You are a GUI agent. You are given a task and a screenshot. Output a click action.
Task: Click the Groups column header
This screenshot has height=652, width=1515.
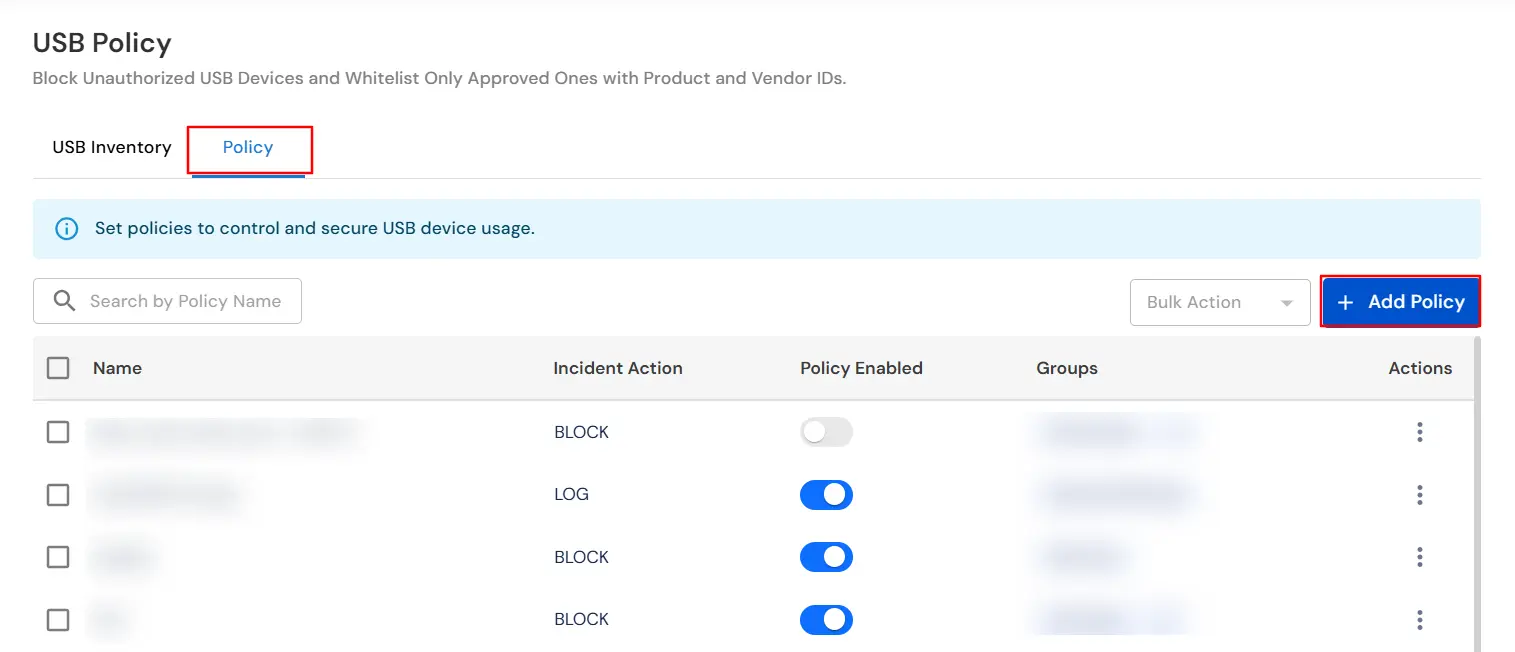coord(1067,368)
